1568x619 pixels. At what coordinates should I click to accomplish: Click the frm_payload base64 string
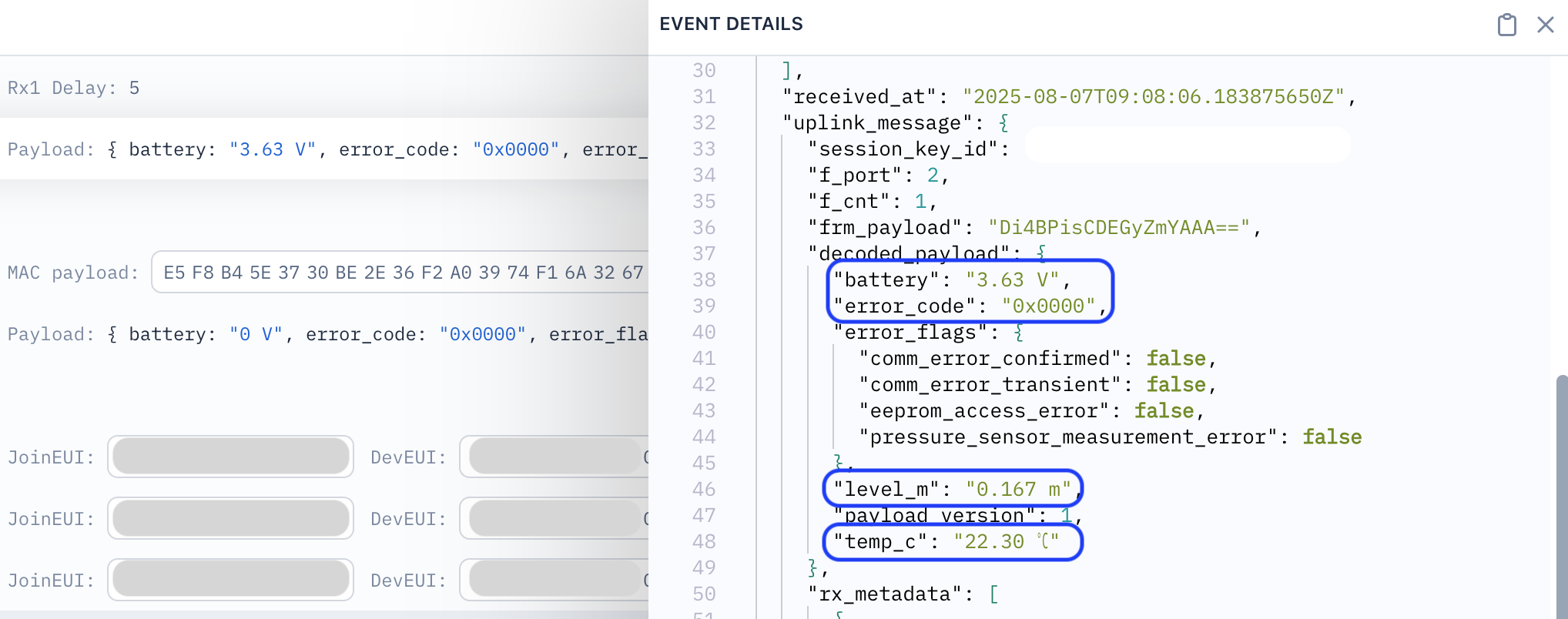[x=1118, y=228]
